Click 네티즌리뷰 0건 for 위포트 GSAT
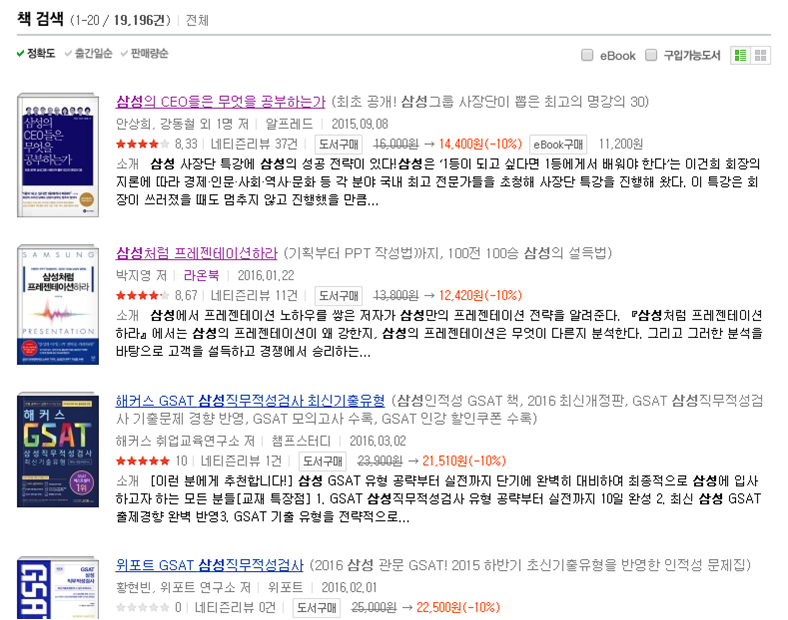This screenshot has height=620, width=788. [235, 607]
